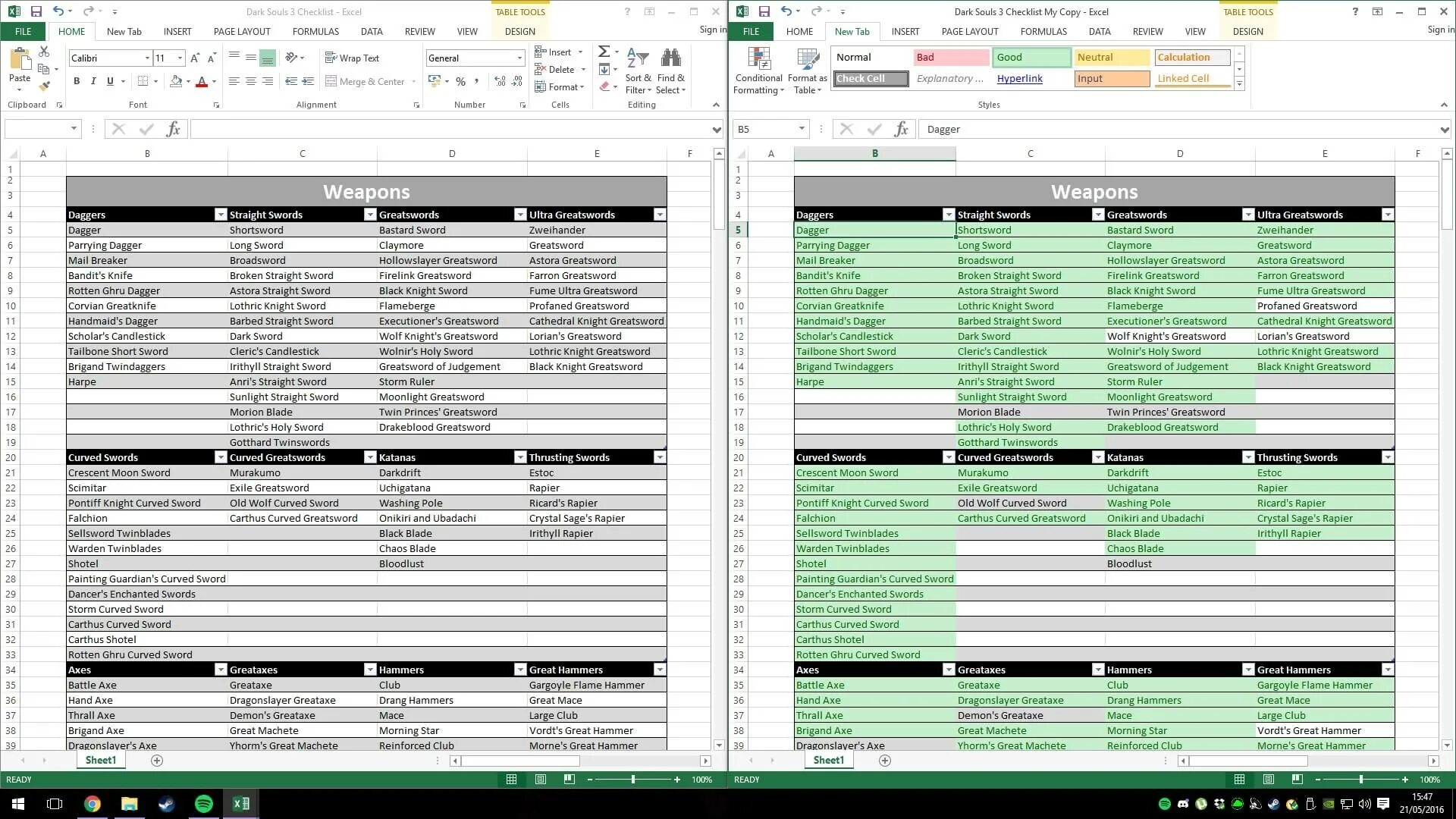
Task: Click the Hyperlink cell style
Action: point(1019,78)
